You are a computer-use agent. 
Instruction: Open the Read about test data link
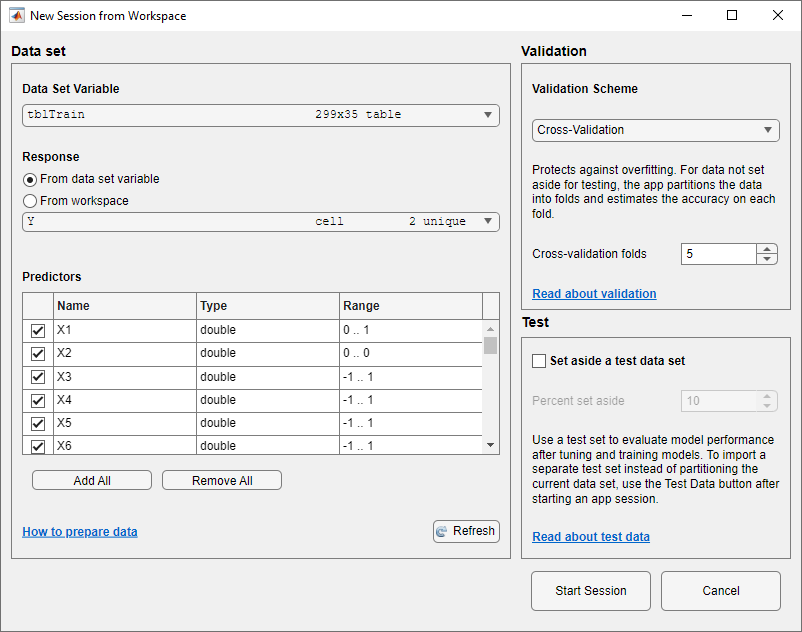[590, 536]
